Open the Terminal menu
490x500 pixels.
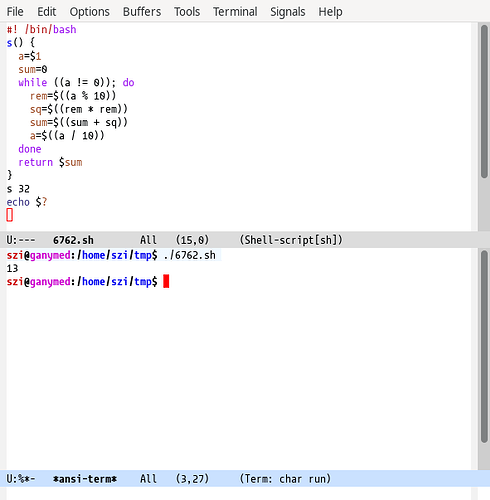pyautogui.click(x=235, y=12)
